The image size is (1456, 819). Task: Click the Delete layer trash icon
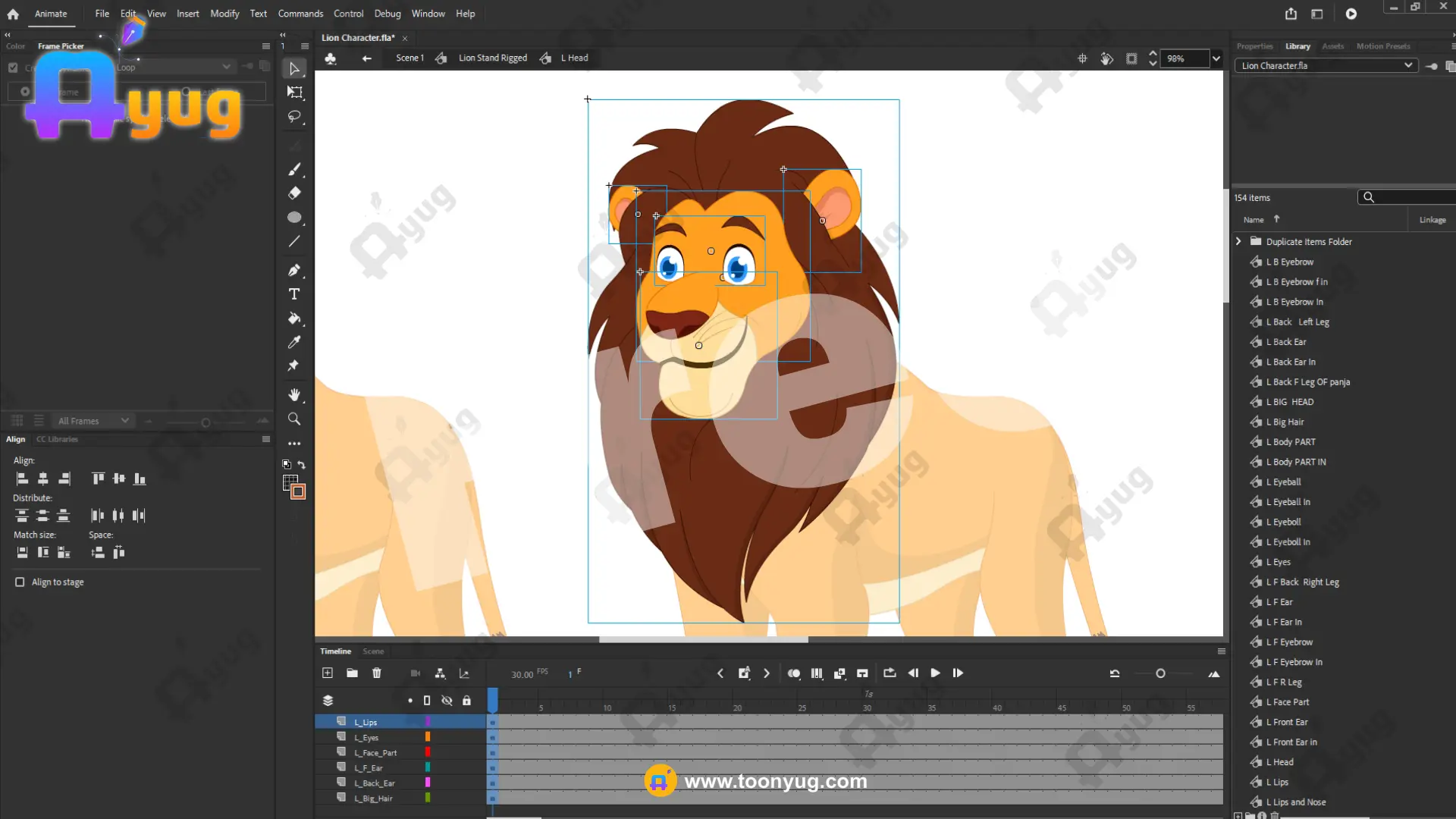(377, 673)
